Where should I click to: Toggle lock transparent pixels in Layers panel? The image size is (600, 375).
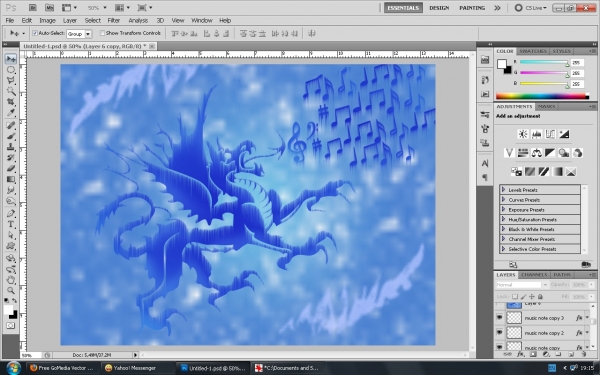515,297
